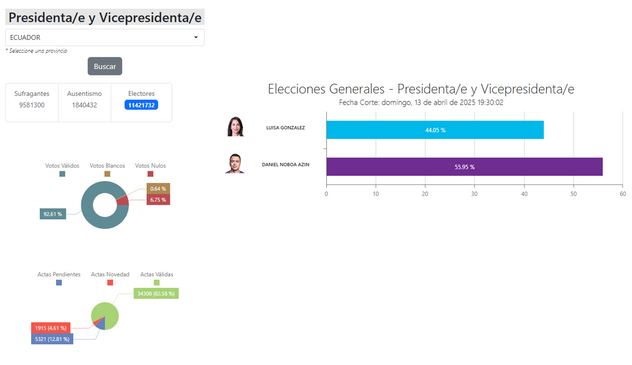Toggle the Votos Blancos legend swatch

tap(107, 174)
